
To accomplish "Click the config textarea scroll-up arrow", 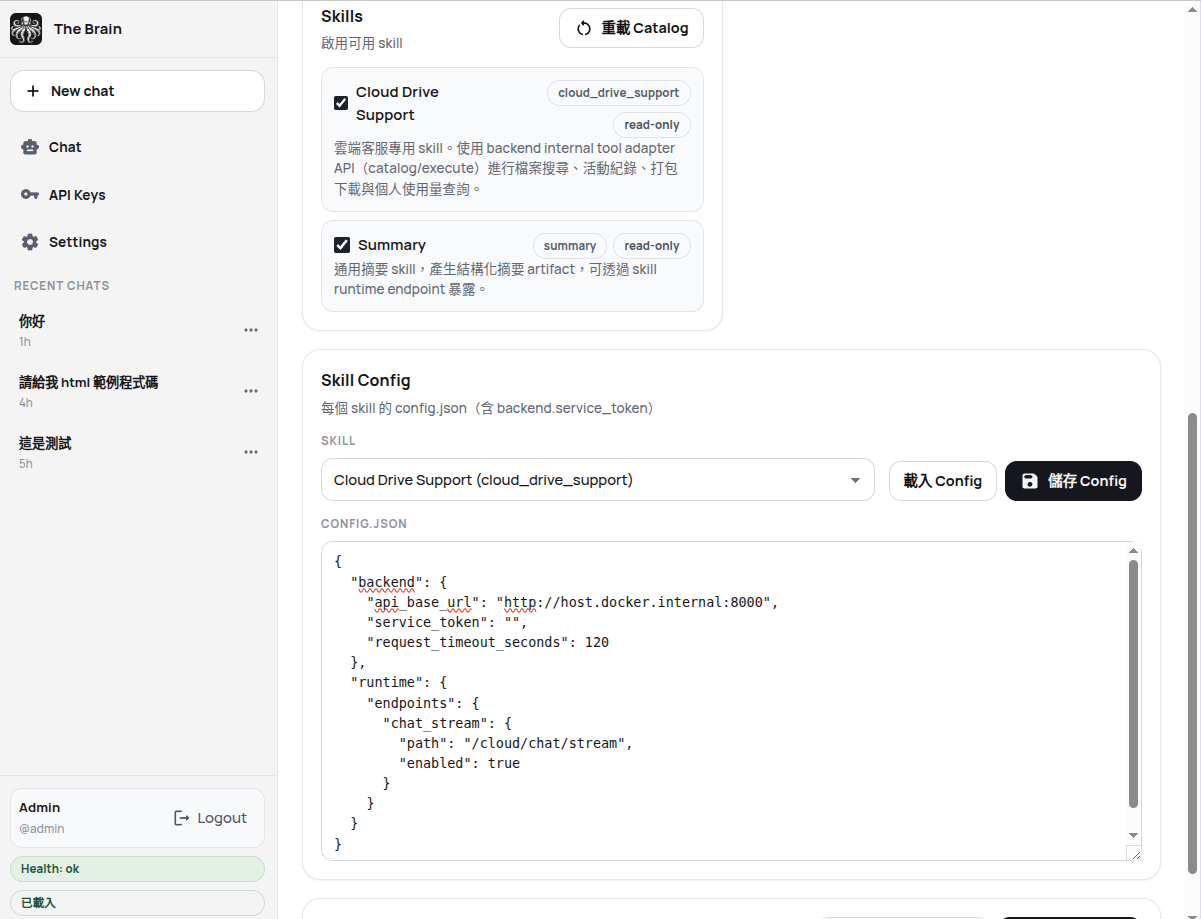I will pos(1133,551).
